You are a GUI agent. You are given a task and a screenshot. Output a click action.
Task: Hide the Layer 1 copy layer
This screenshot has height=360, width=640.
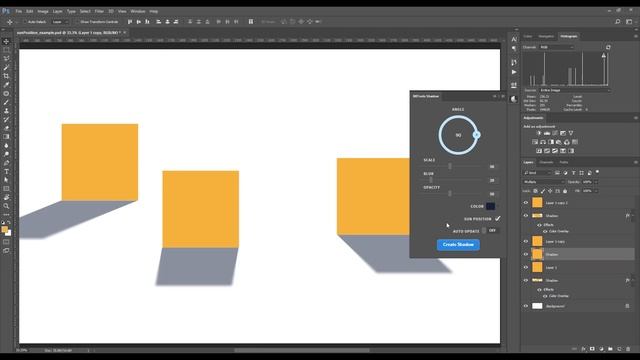(526, 242)
